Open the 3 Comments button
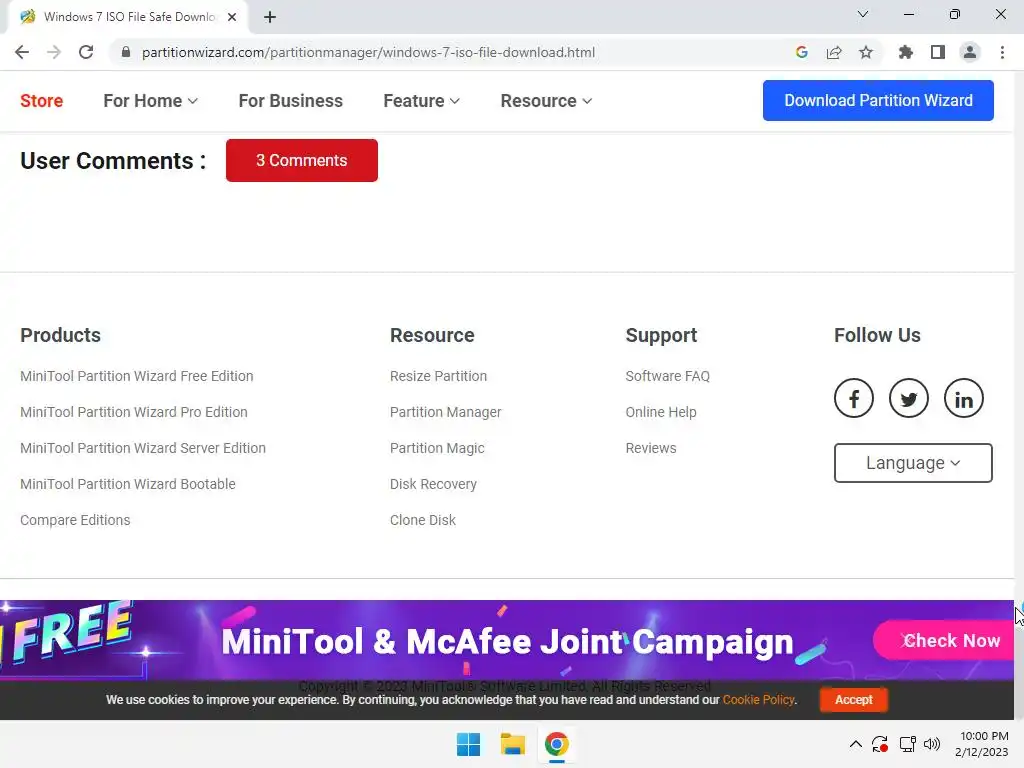The height and width of the screenshot is (768, 1024). point(302,160)
